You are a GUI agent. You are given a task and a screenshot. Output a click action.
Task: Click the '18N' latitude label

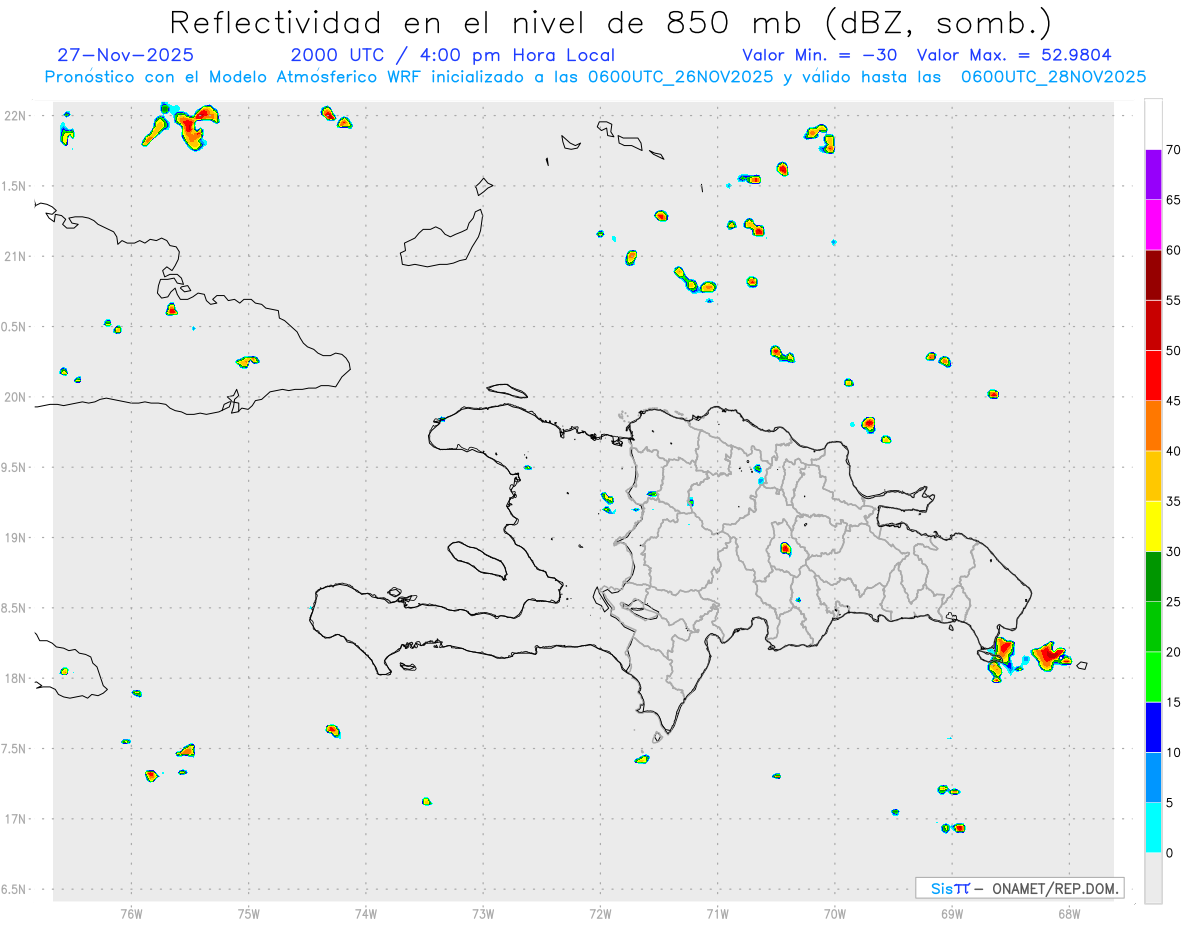(x=16, y=679)
